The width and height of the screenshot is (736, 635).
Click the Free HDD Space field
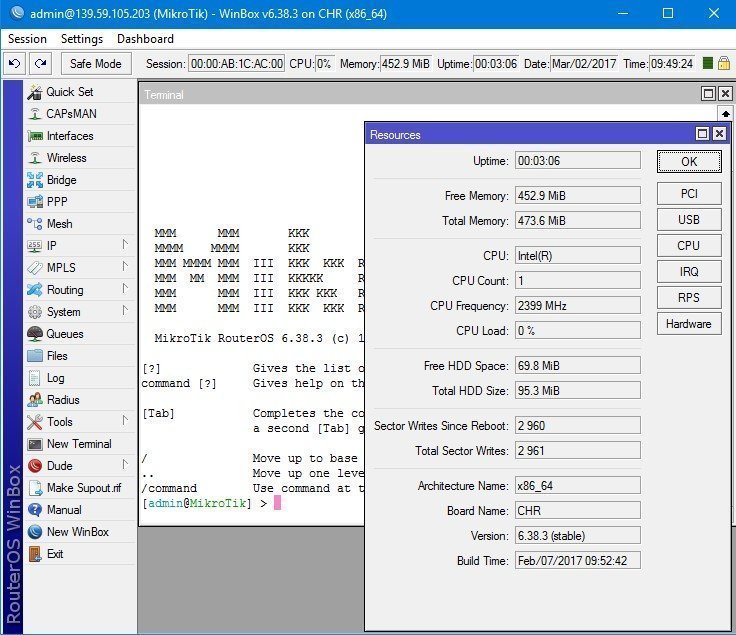[578, 366]
